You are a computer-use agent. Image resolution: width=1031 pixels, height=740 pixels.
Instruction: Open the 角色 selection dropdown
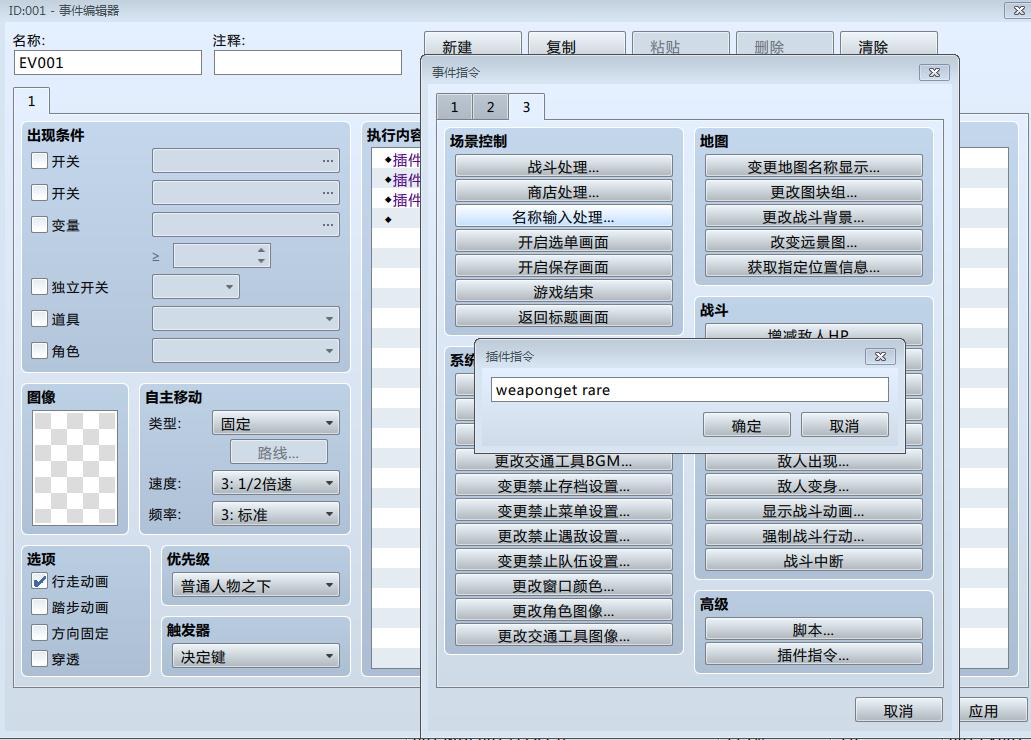[246, 351]
